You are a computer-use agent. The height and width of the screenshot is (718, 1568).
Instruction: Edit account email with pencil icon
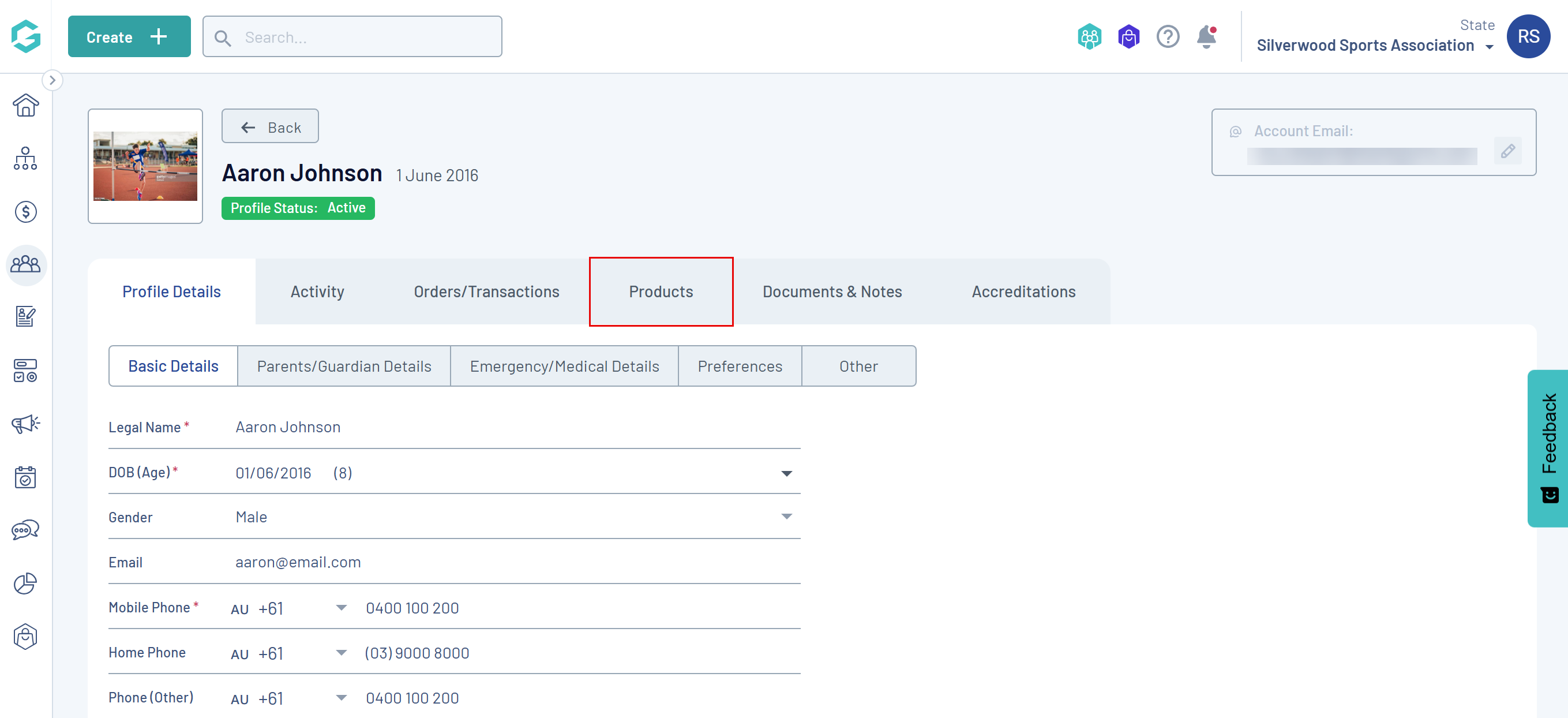point(1507,151)
